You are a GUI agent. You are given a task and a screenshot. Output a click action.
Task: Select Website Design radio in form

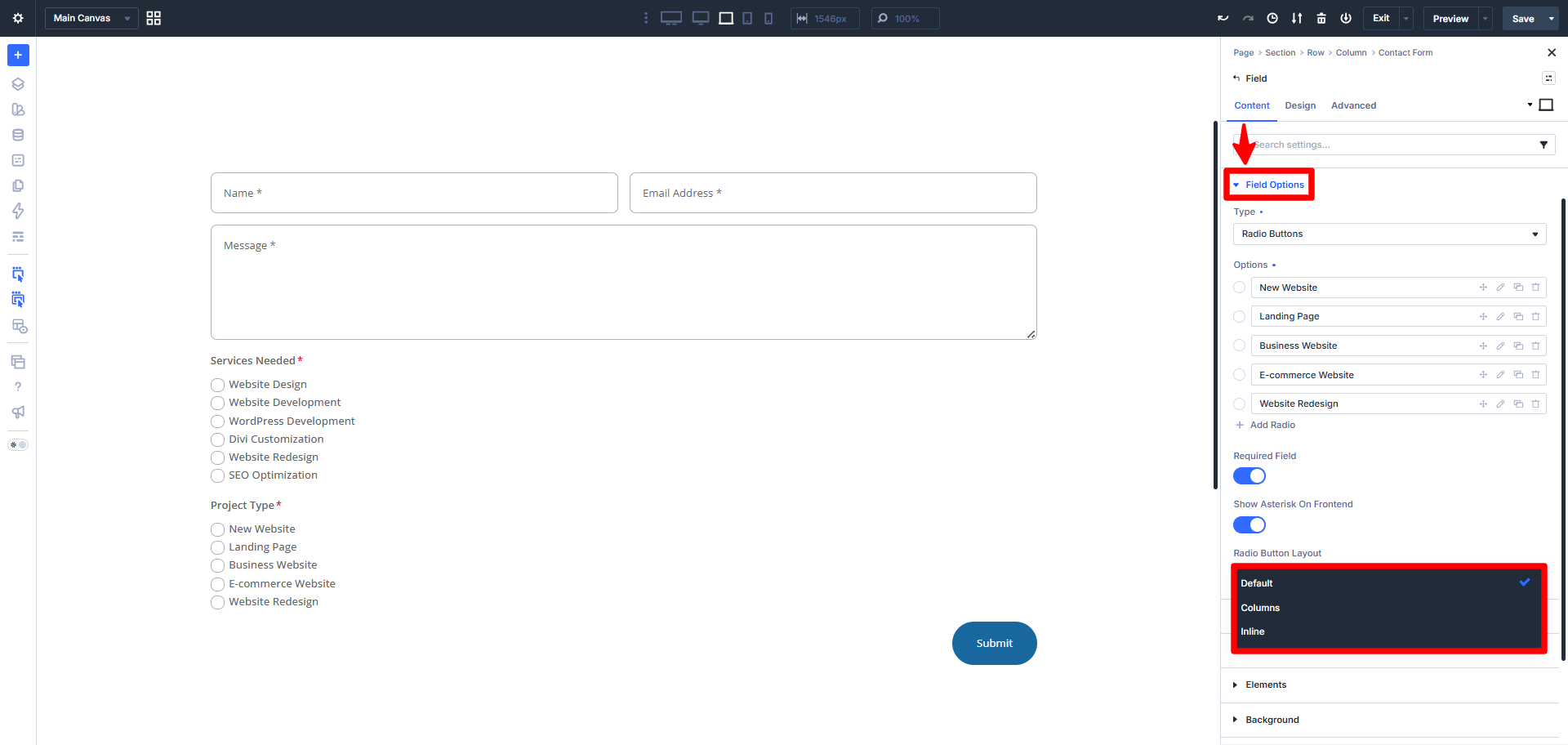[x=217, y=385]
